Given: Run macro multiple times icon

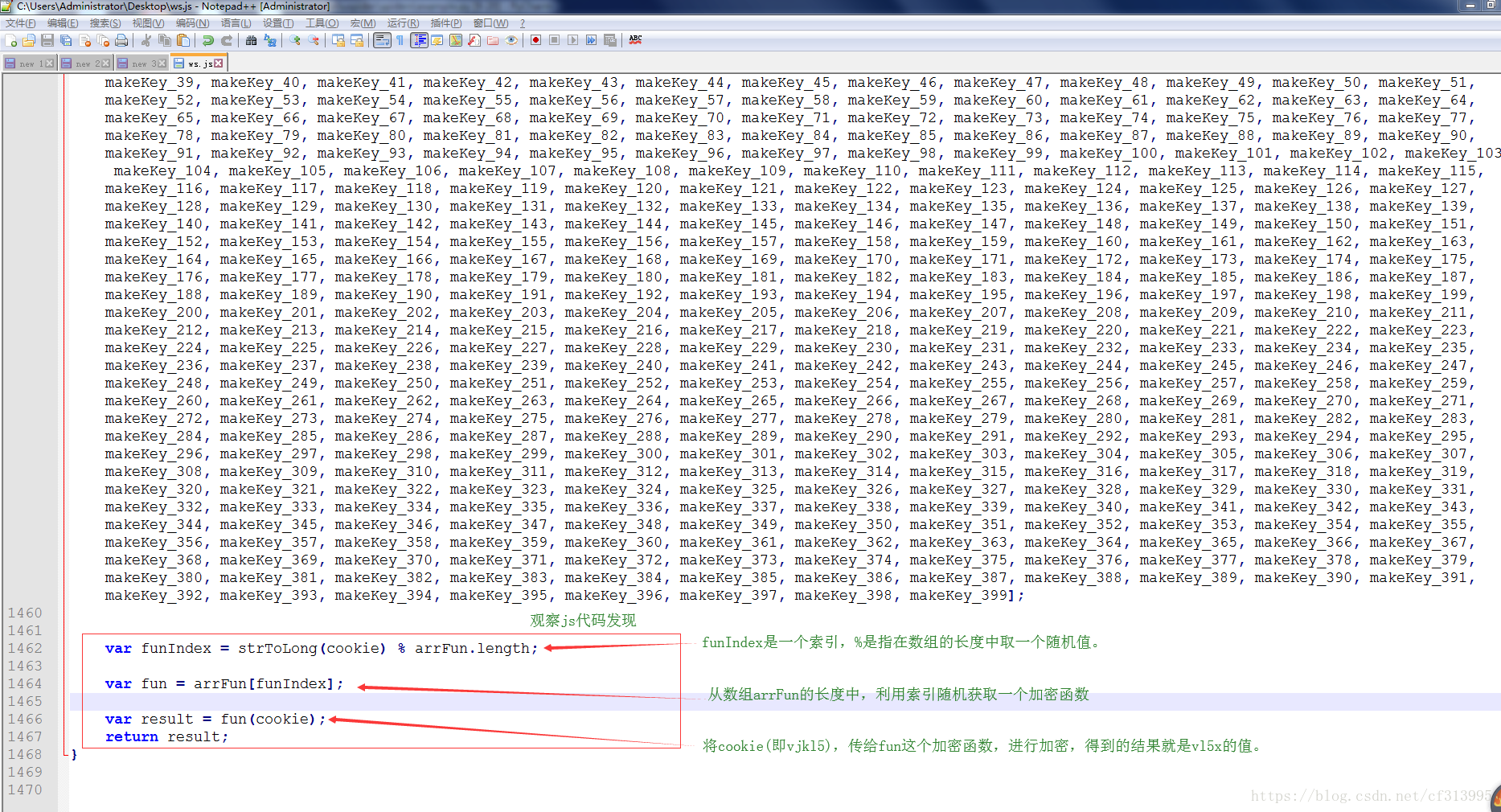Looking at the screenshot, I should pos(591,40).
